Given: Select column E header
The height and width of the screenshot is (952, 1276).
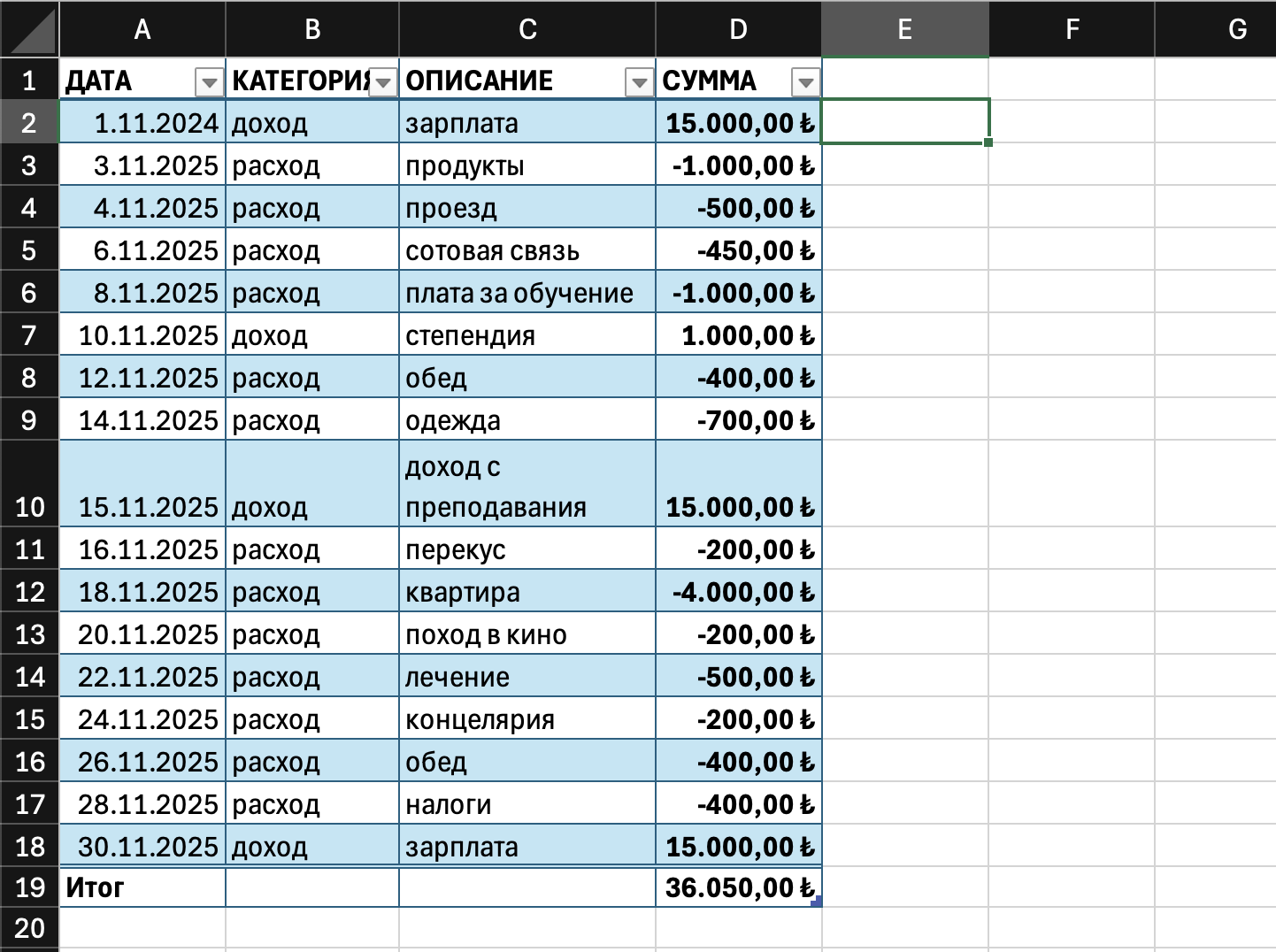Looking at the screenshot, I should click(905, 29).
